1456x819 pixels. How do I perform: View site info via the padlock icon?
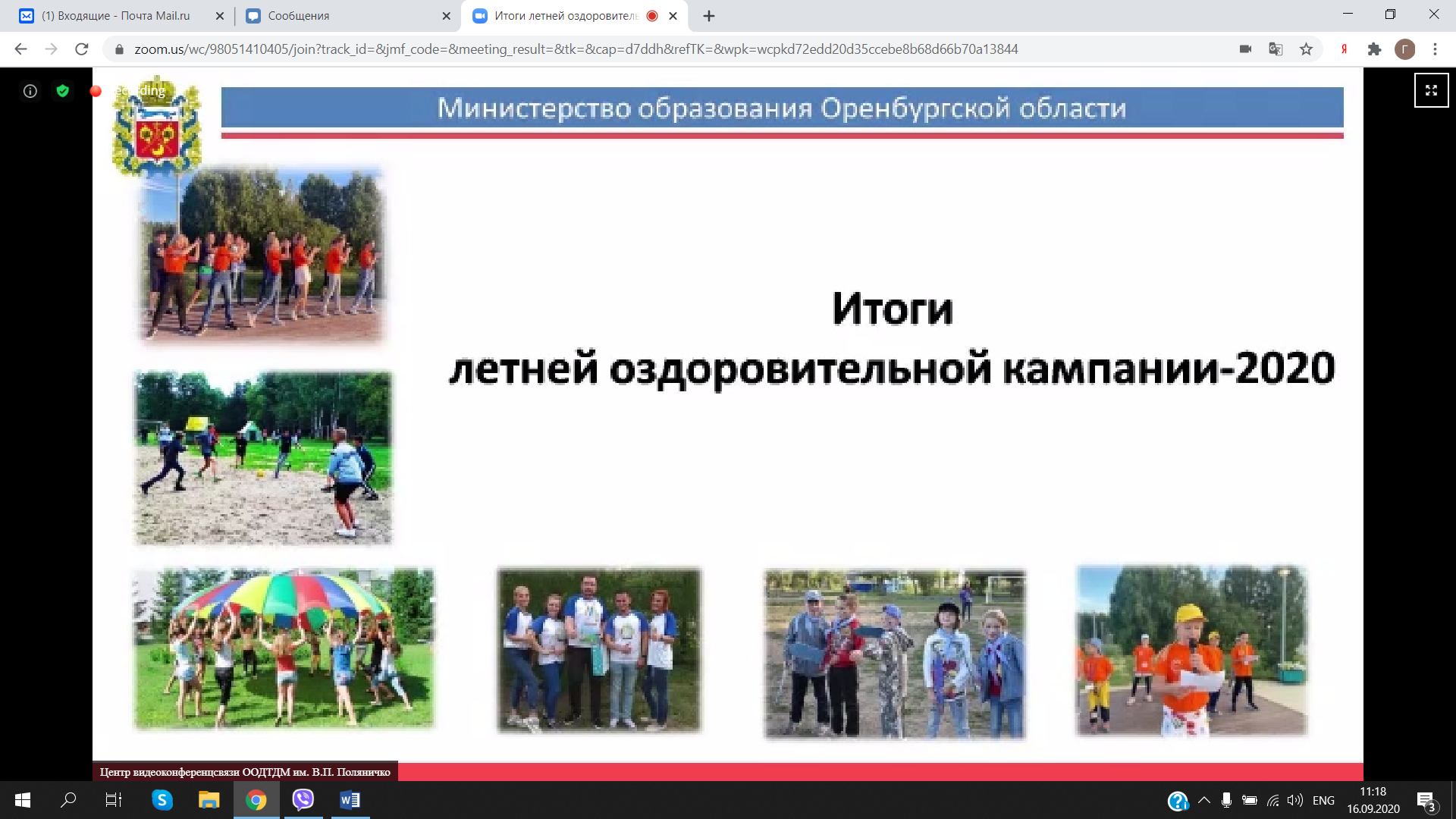118,49
